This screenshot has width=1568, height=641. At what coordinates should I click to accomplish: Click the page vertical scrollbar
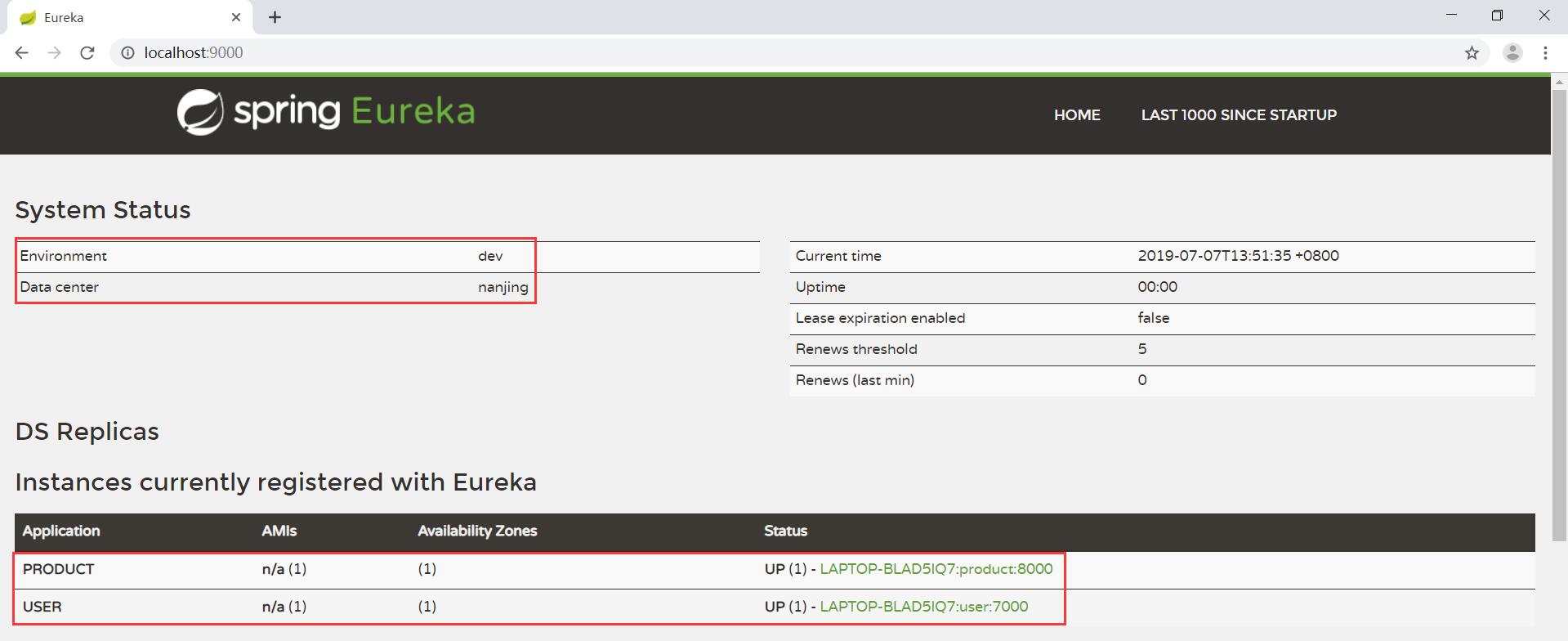[1559, 316]
